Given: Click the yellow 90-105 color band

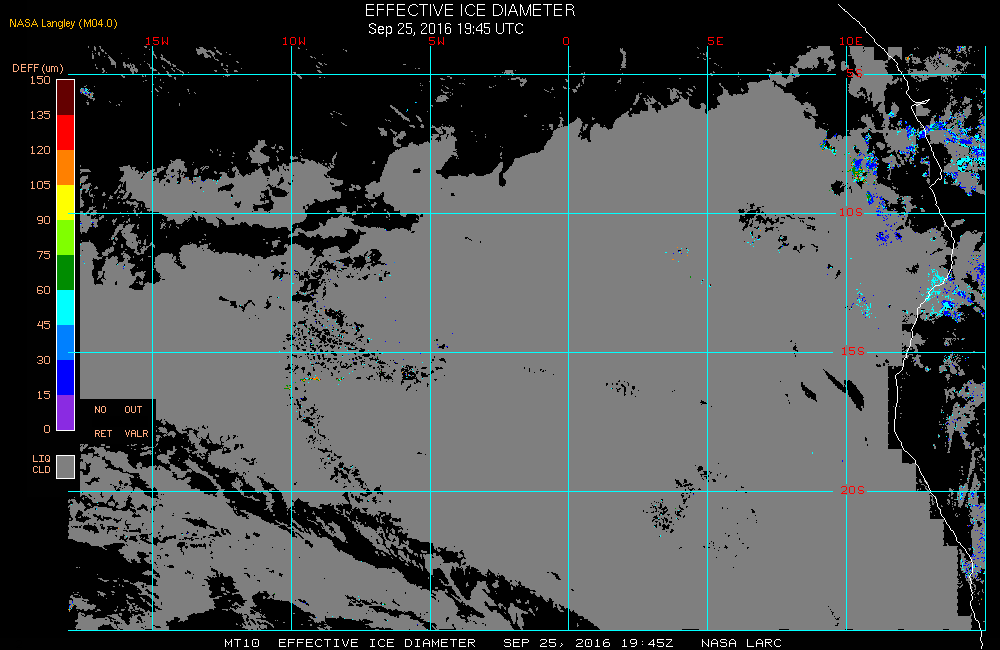Looking at the screenshot, I should point(66,202).
